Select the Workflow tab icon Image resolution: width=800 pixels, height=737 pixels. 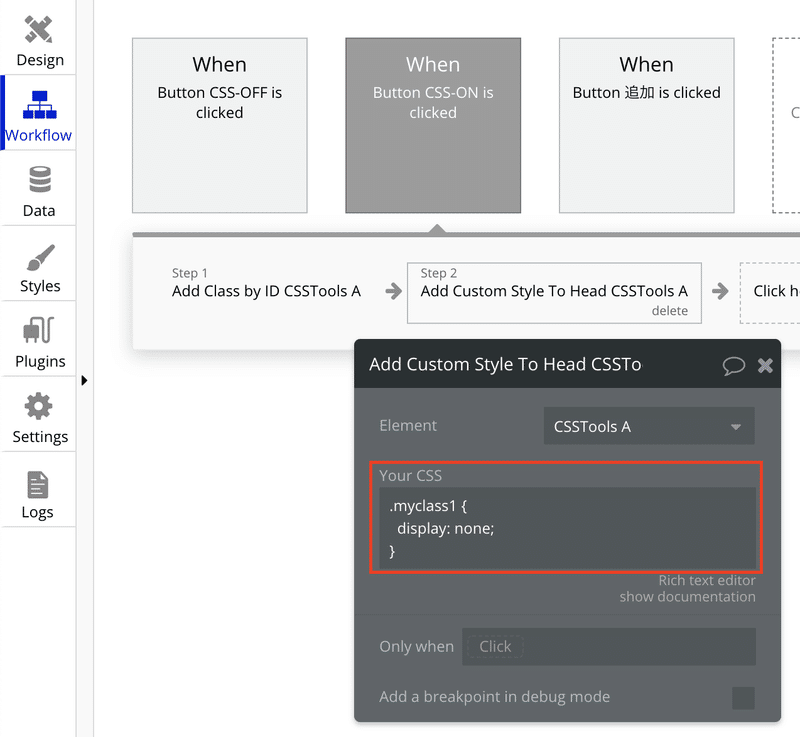coord(39,105)
